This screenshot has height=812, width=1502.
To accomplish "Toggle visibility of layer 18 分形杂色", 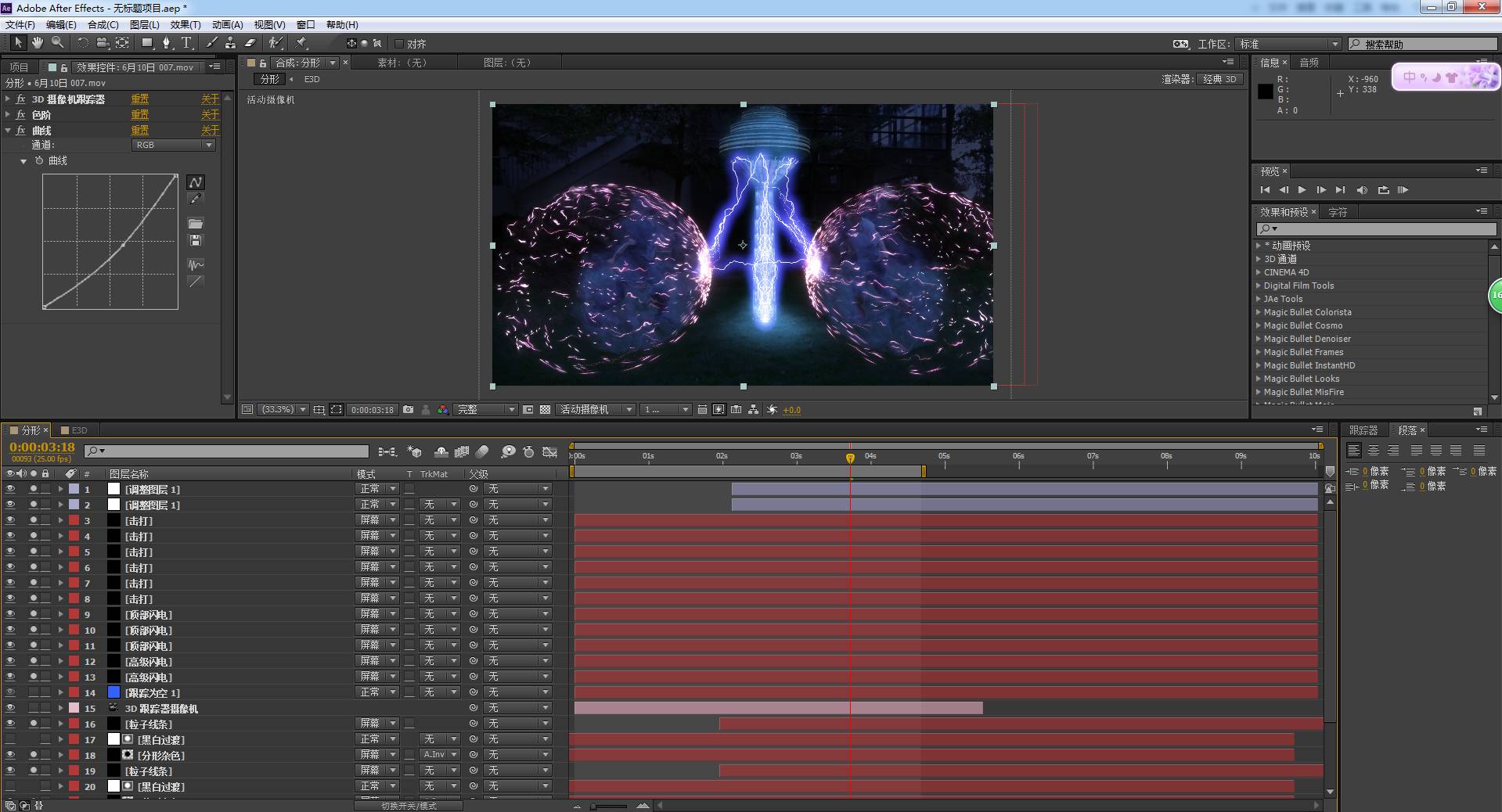I will point(10,755).
